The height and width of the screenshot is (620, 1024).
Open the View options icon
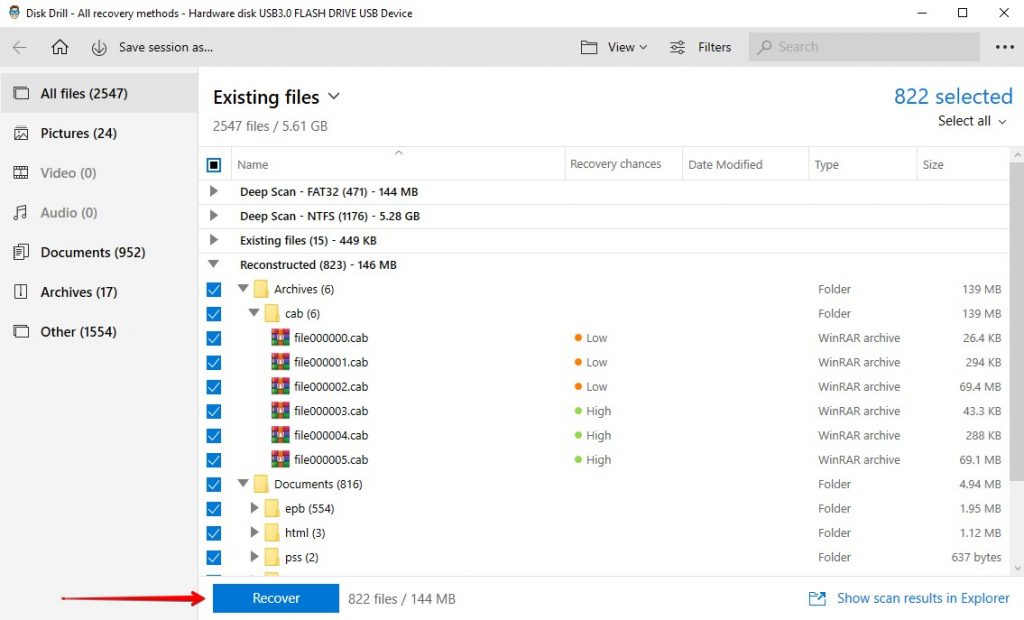click(590, 46)
